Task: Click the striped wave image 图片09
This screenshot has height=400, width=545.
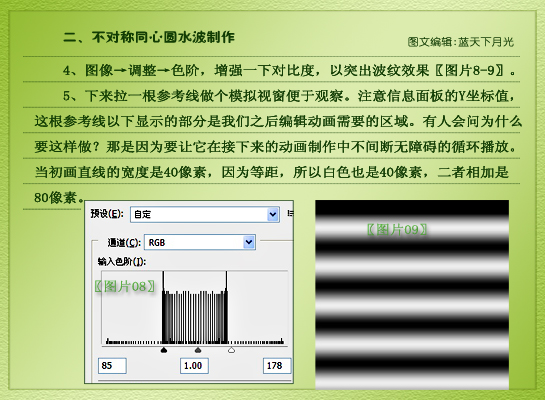Action: [x=412, y=295]
